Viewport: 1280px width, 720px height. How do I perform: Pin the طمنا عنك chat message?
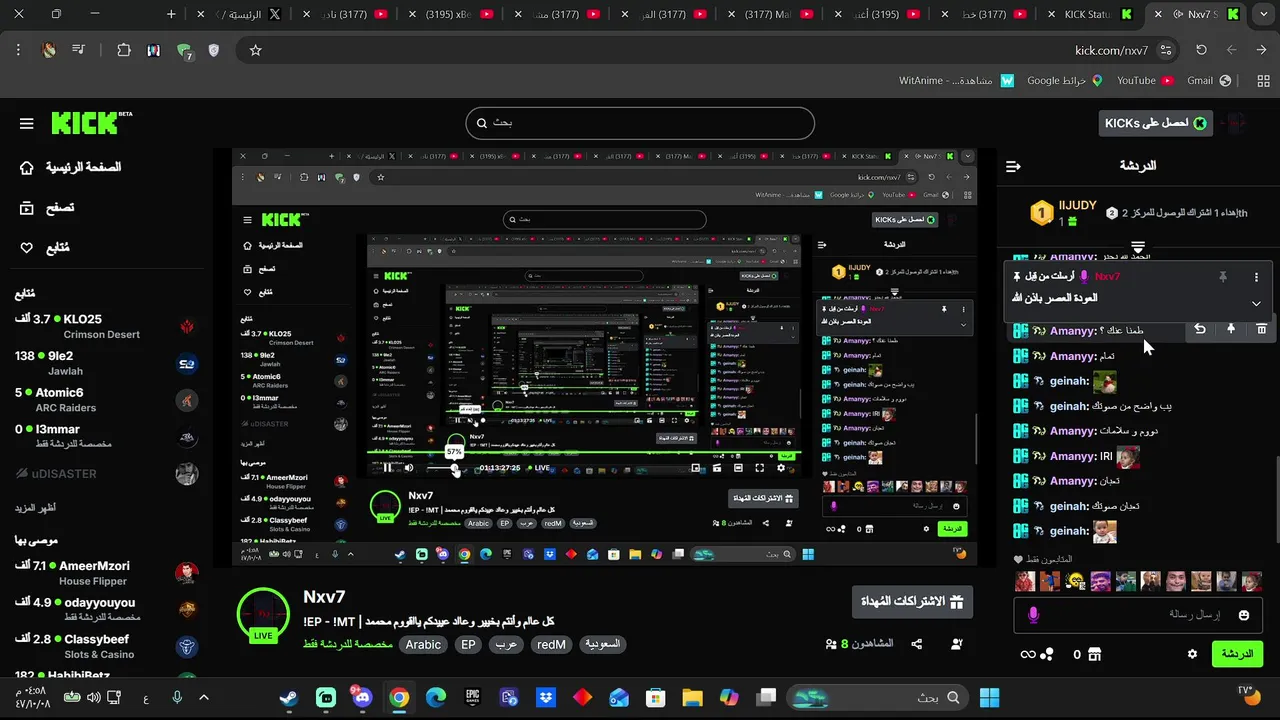pos(1231,329)
